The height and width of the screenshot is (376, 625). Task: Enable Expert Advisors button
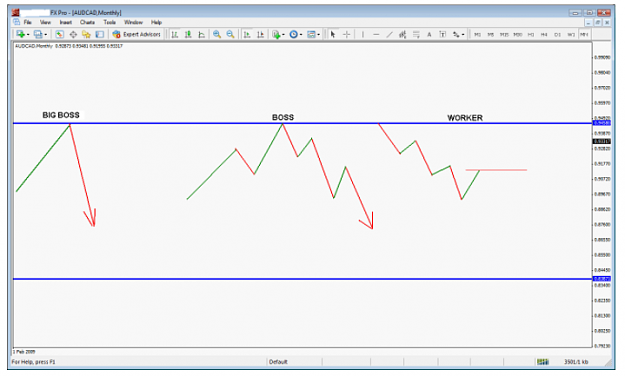[x=136, y=34]
